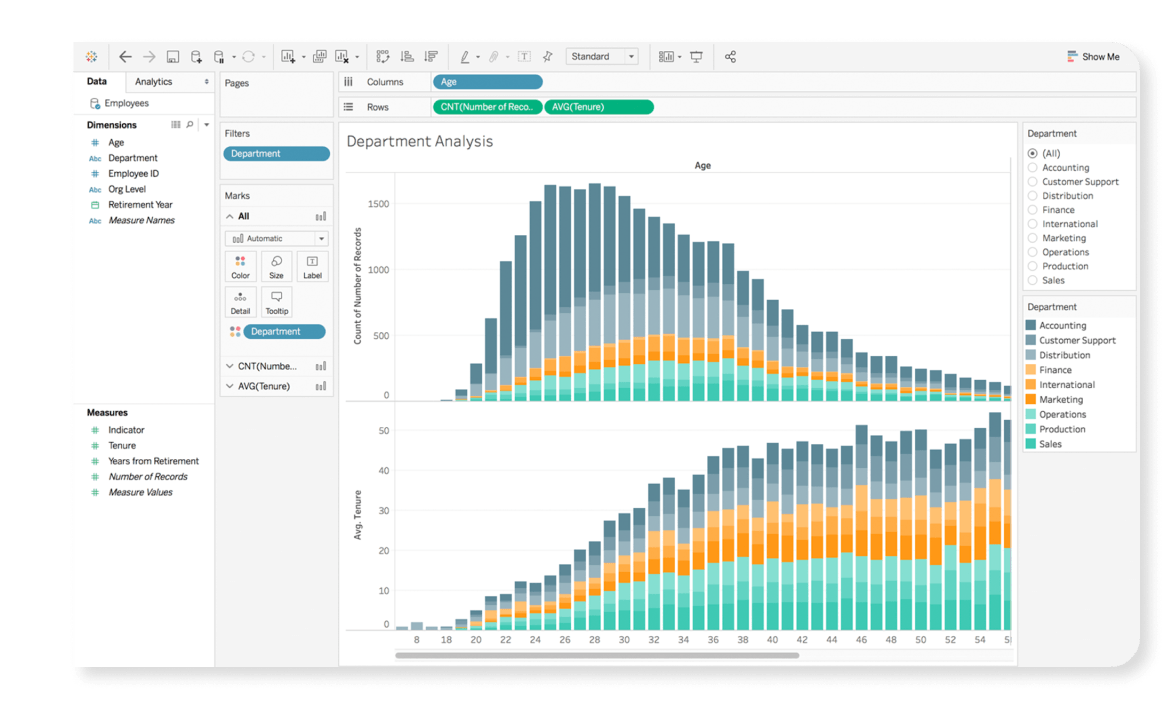Image resolution: width=1170 pixels, height=708 pixels.
Task: Click the back arrow (undo) in toolbar
Action: [x=125, y=57]
